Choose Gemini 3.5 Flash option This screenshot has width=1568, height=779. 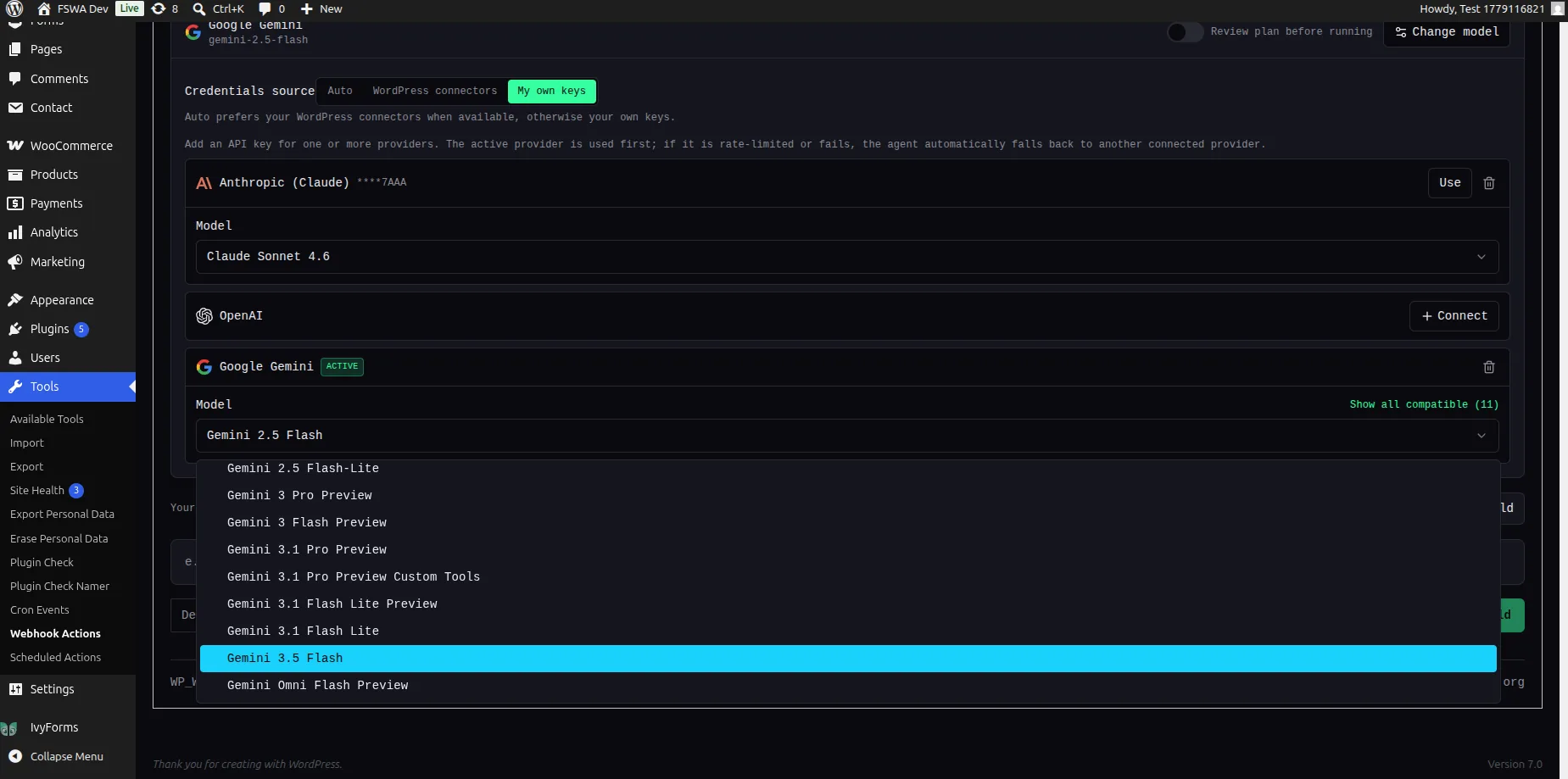pyautogui.click(x=848, y=659)
